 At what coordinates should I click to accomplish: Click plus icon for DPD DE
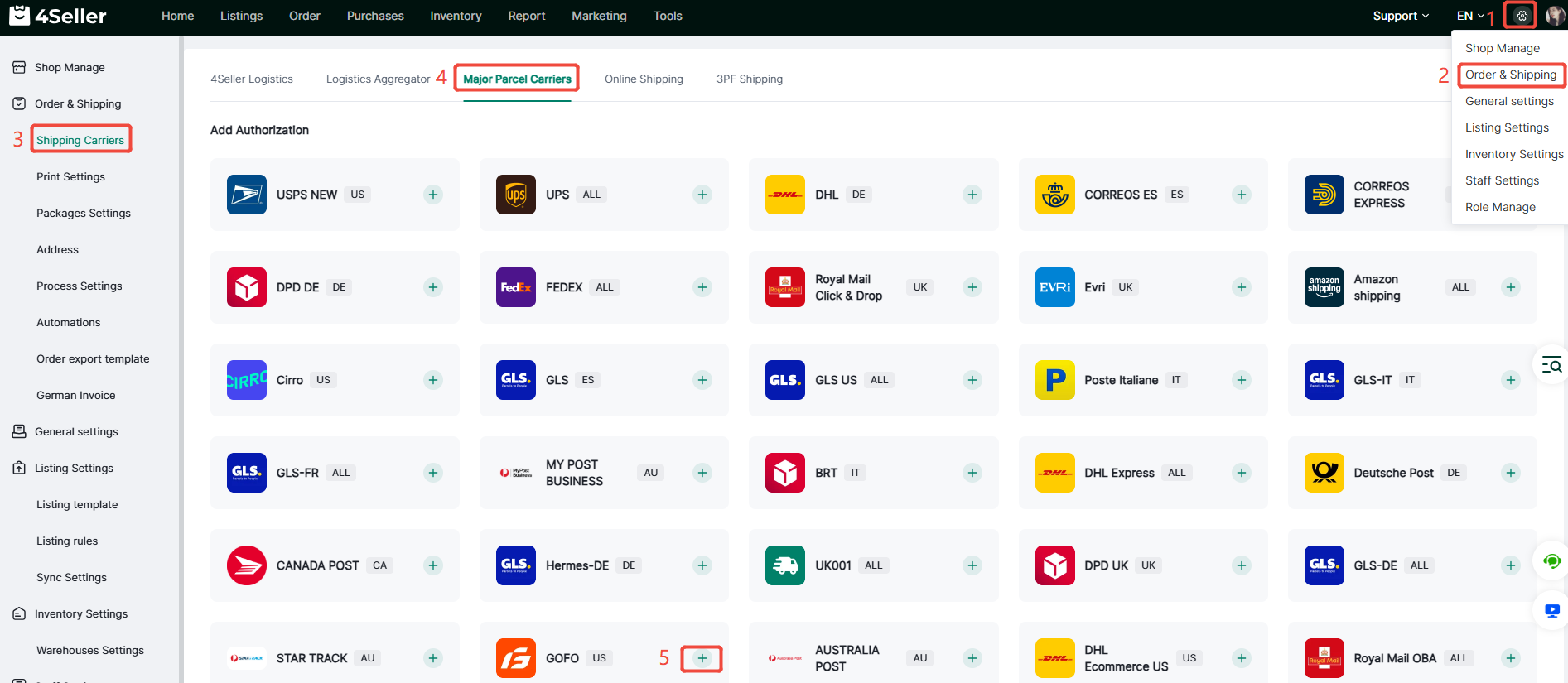[433, 287]
